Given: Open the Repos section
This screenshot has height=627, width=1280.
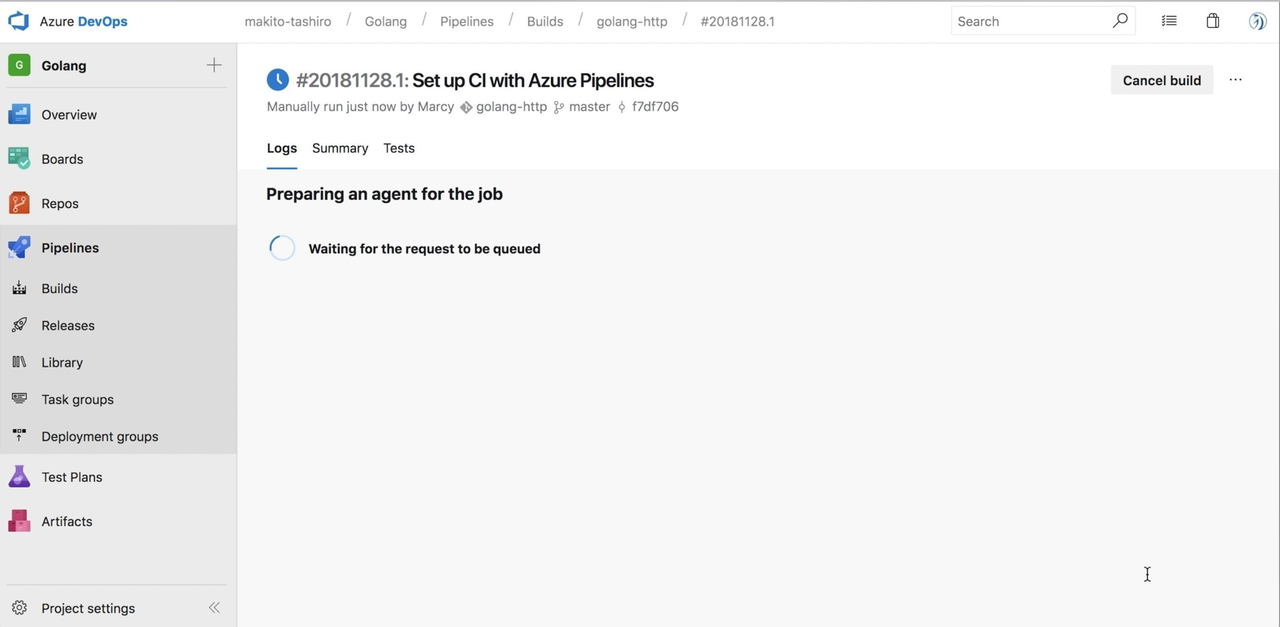Looking at the screenshot, I should 59,203.
